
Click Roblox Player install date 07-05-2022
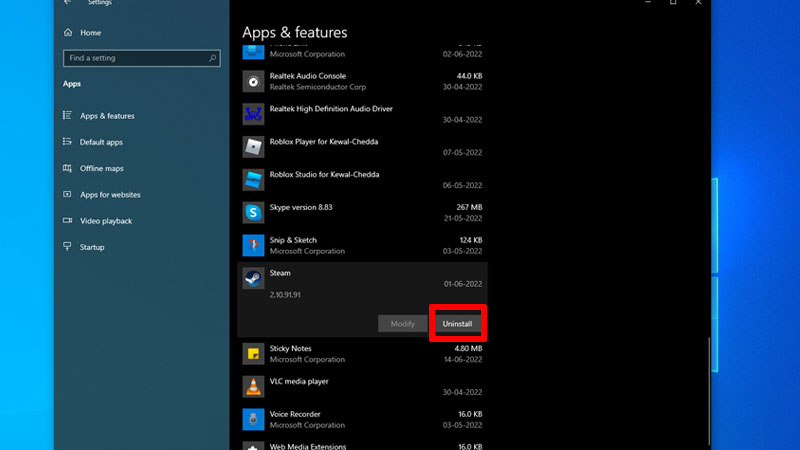tap(462, 153)
